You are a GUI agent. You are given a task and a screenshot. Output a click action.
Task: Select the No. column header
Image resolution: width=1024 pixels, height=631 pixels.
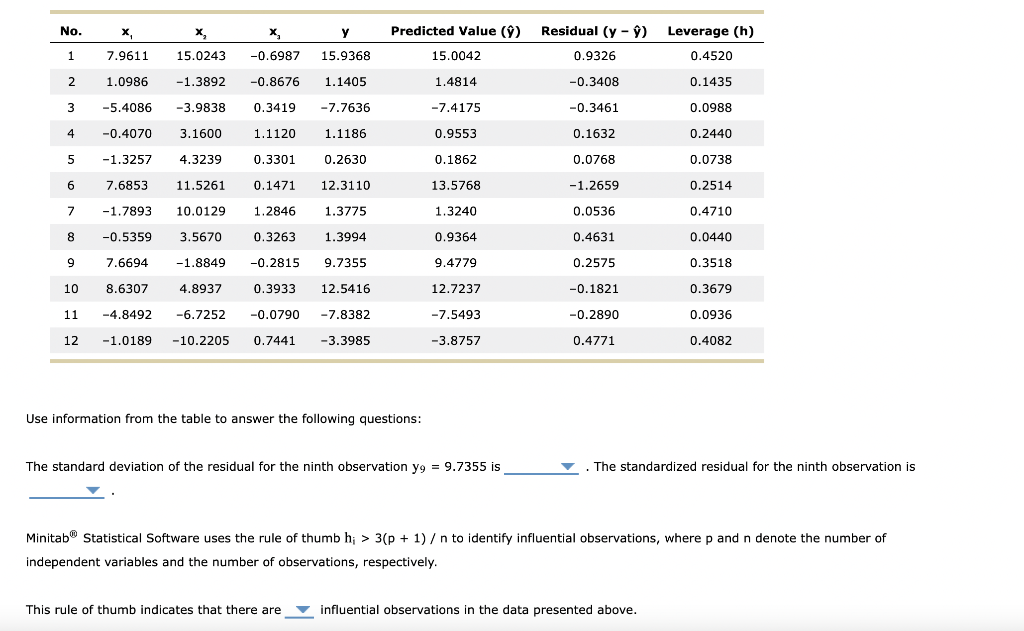pos(70,31)
